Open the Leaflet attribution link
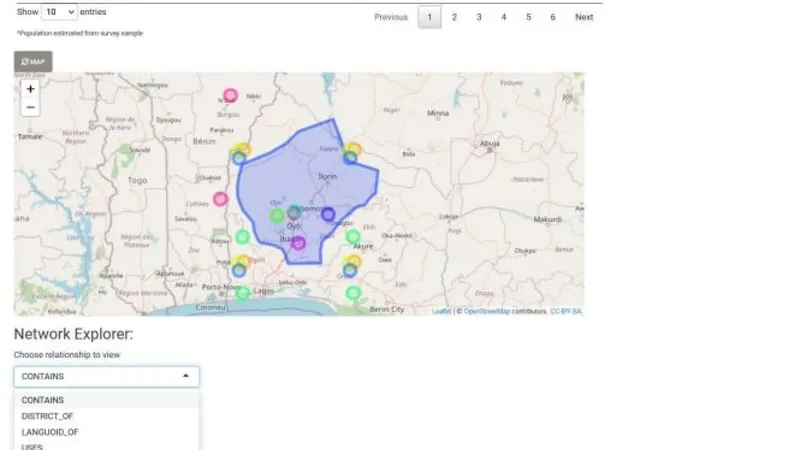Image resolution: width=800 pixels, height=450 pixels. tap(441, 311)
